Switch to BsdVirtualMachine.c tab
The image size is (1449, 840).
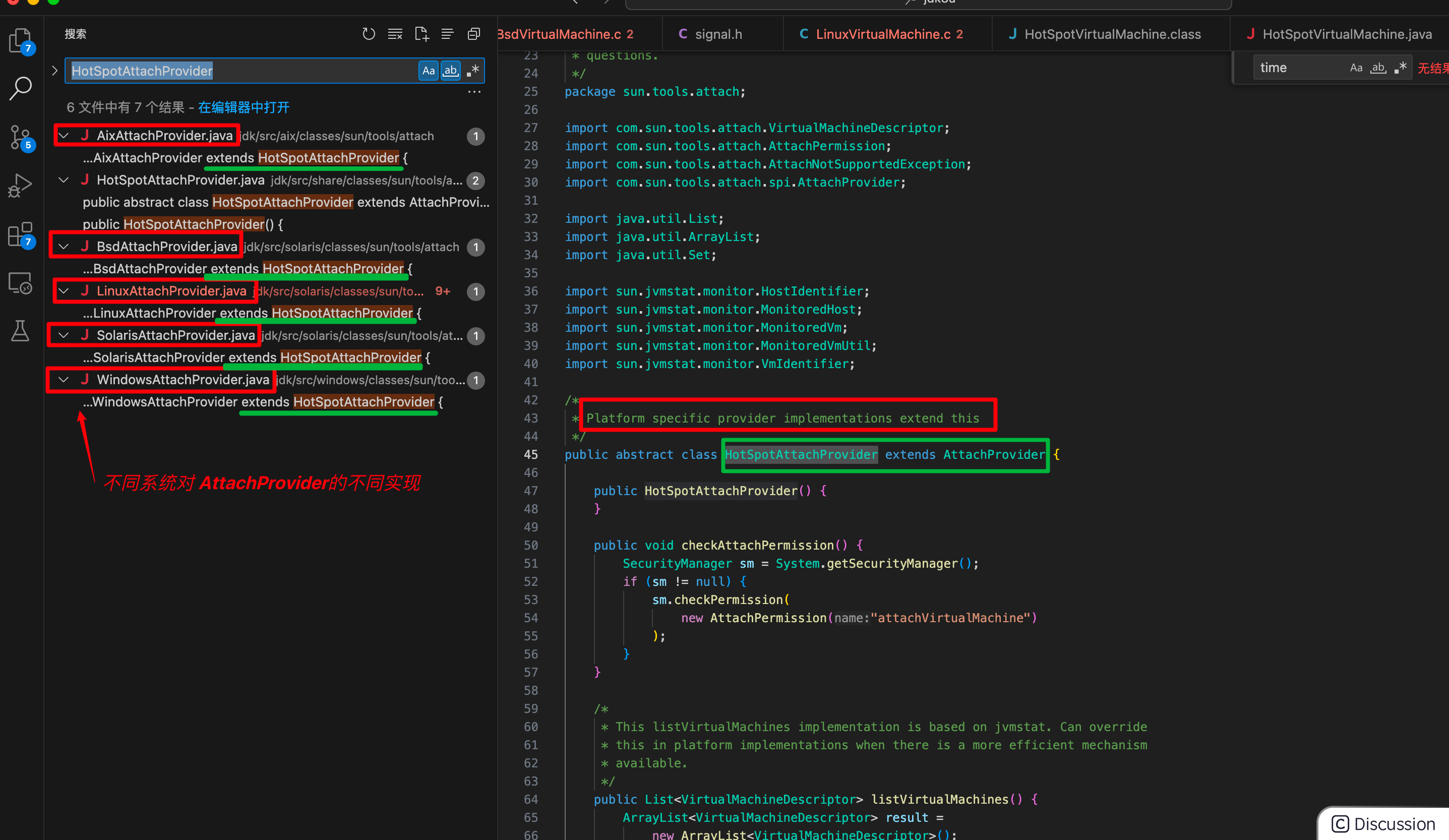[579, 34]
